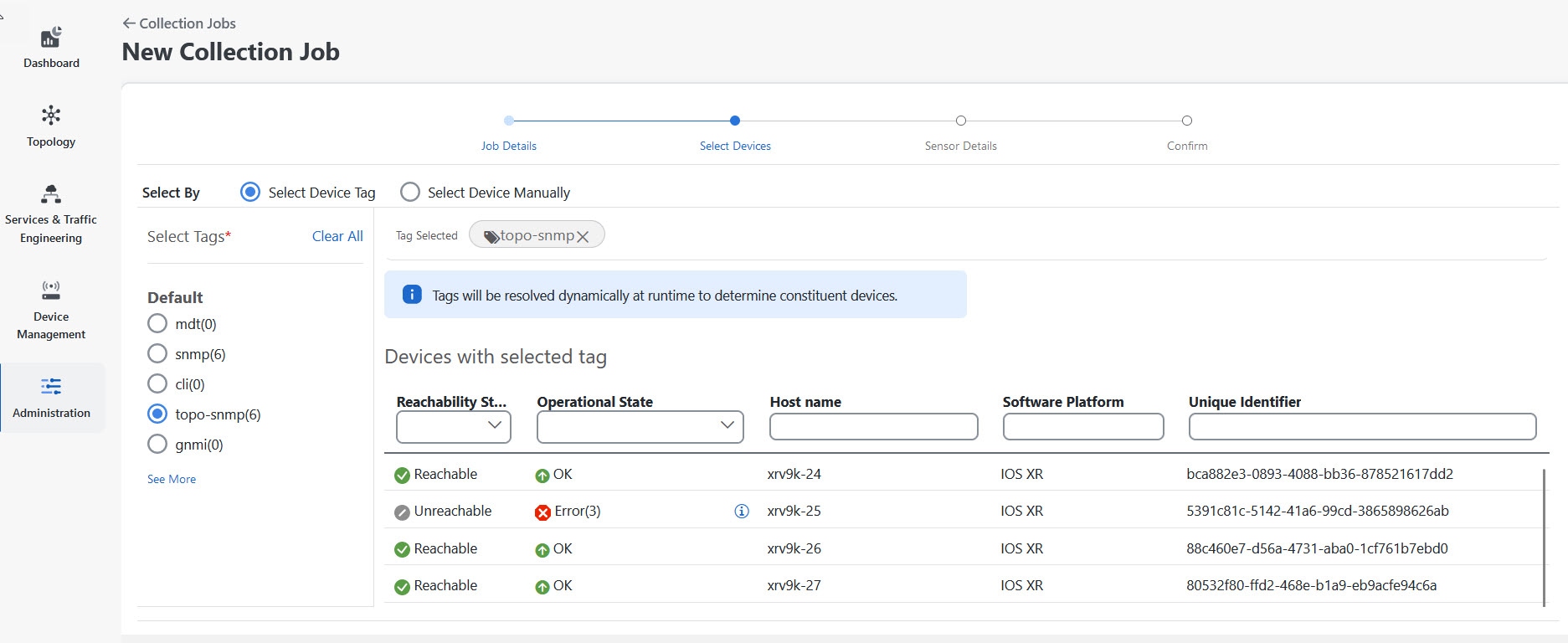Click the tag icon in topo-snmp chip
This screenshot has height=643, width=1568.
[x=491, y=237]
